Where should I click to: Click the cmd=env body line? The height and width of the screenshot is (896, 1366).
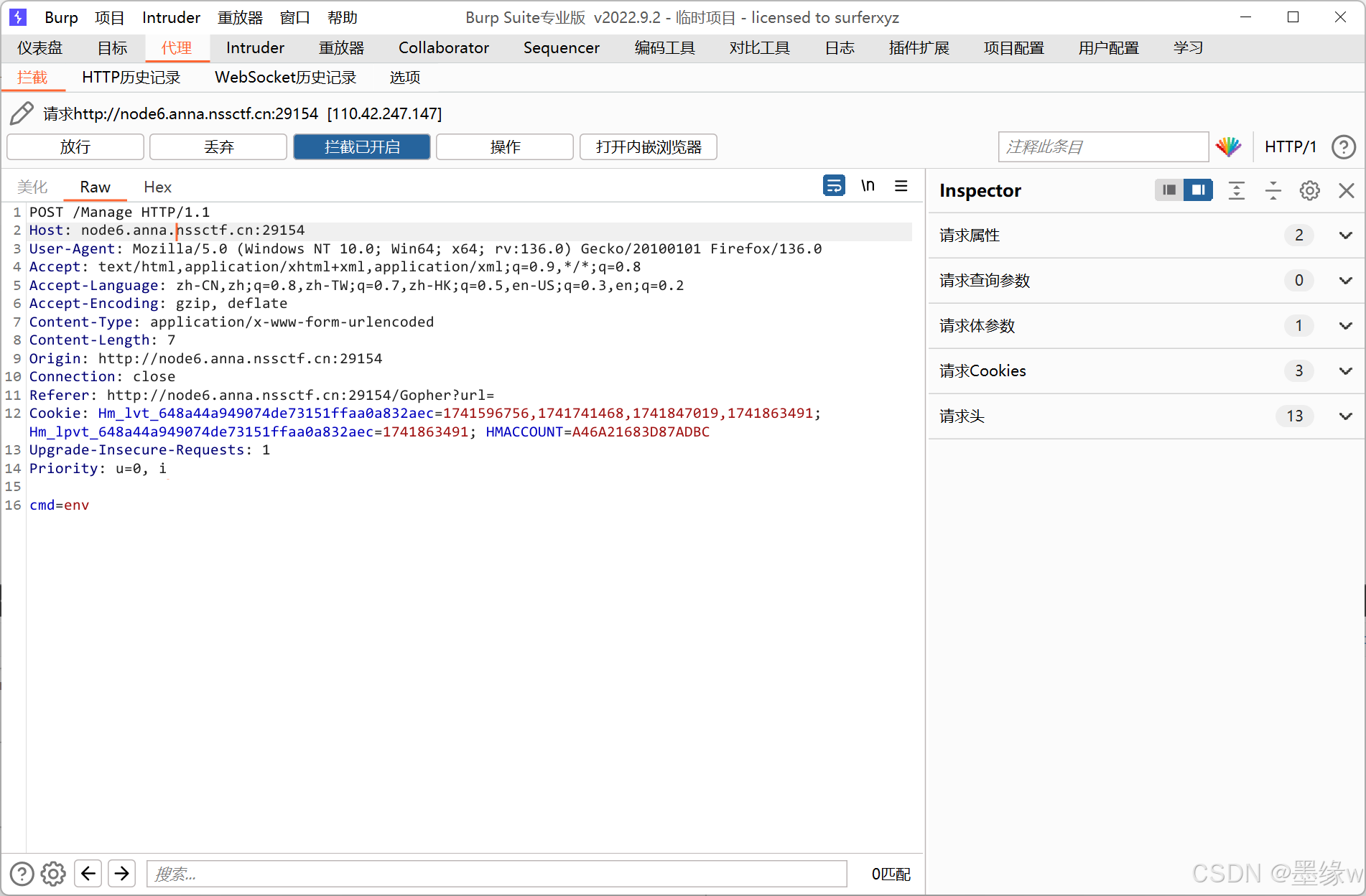tap(59, 505)
